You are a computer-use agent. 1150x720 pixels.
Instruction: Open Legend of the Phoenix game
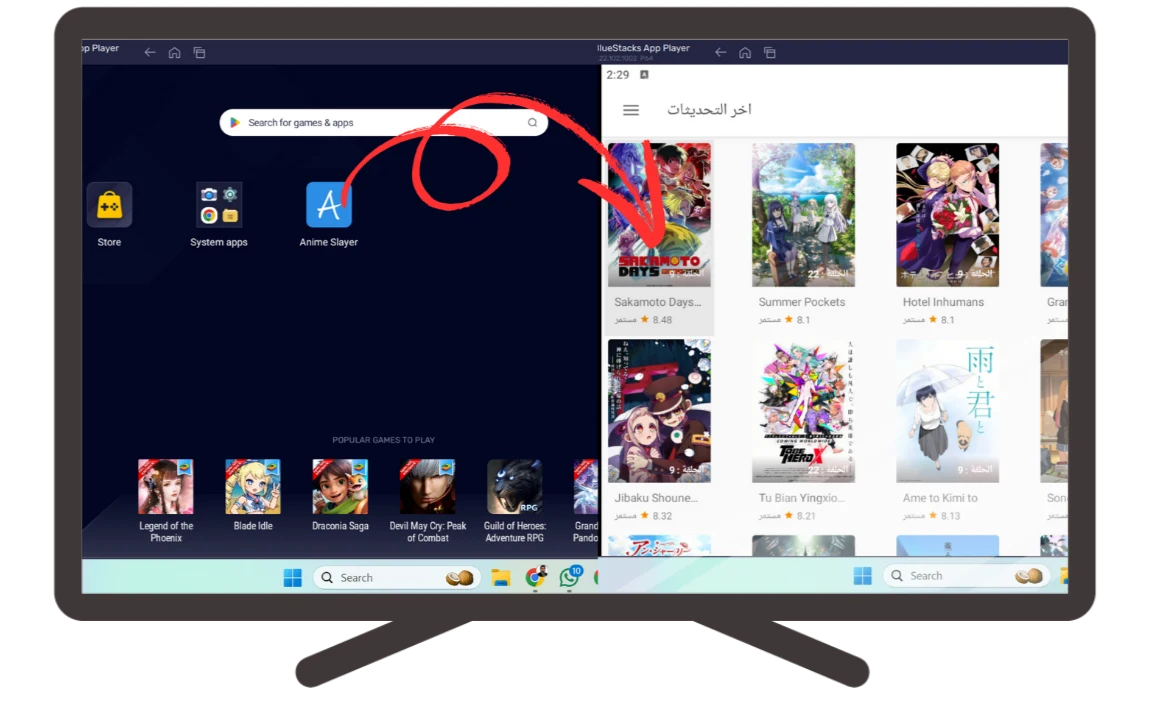(166, 487)
